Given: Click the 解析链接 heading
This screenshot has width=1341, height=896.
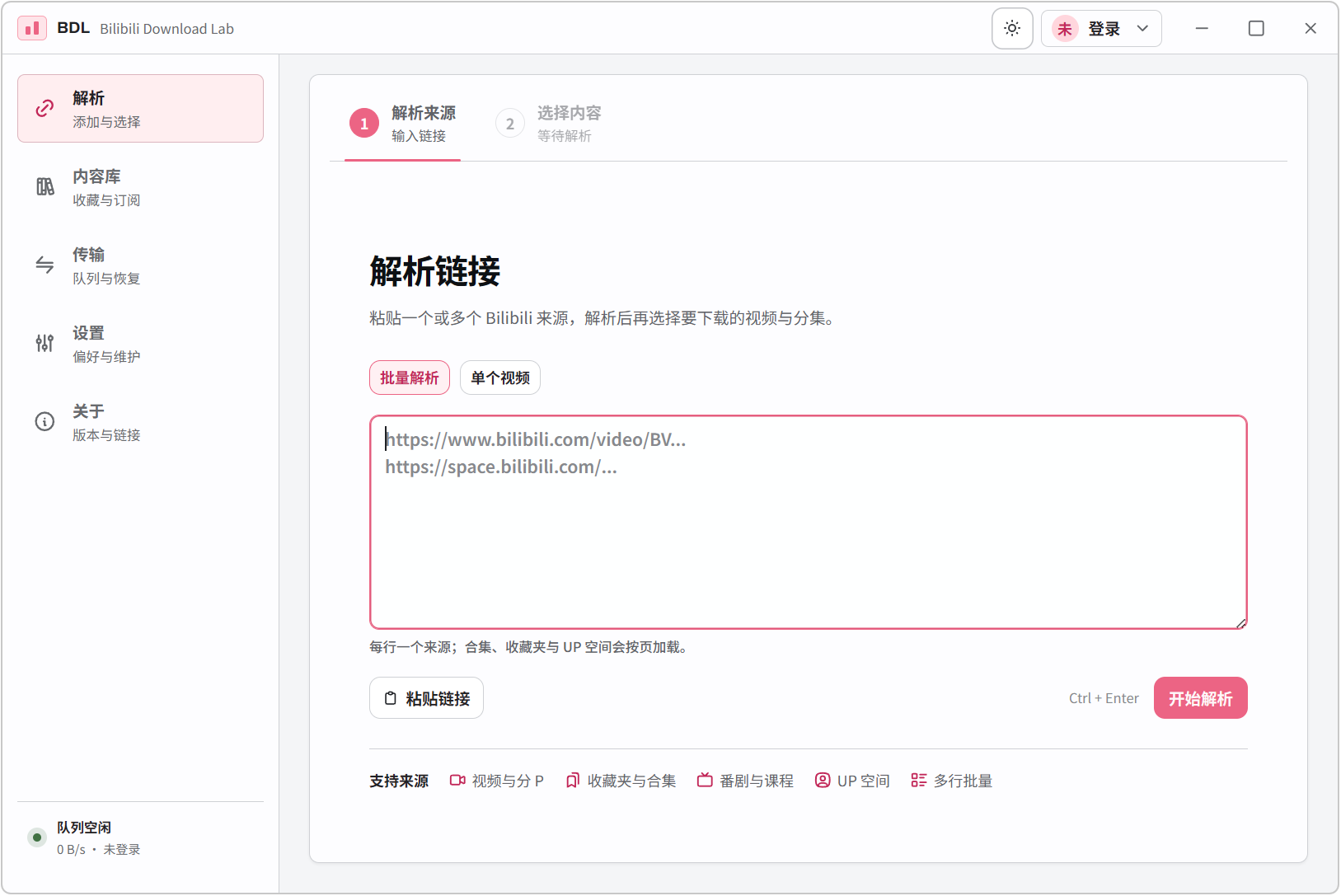Looking at the screenshot, I should [x=435, y=271].
